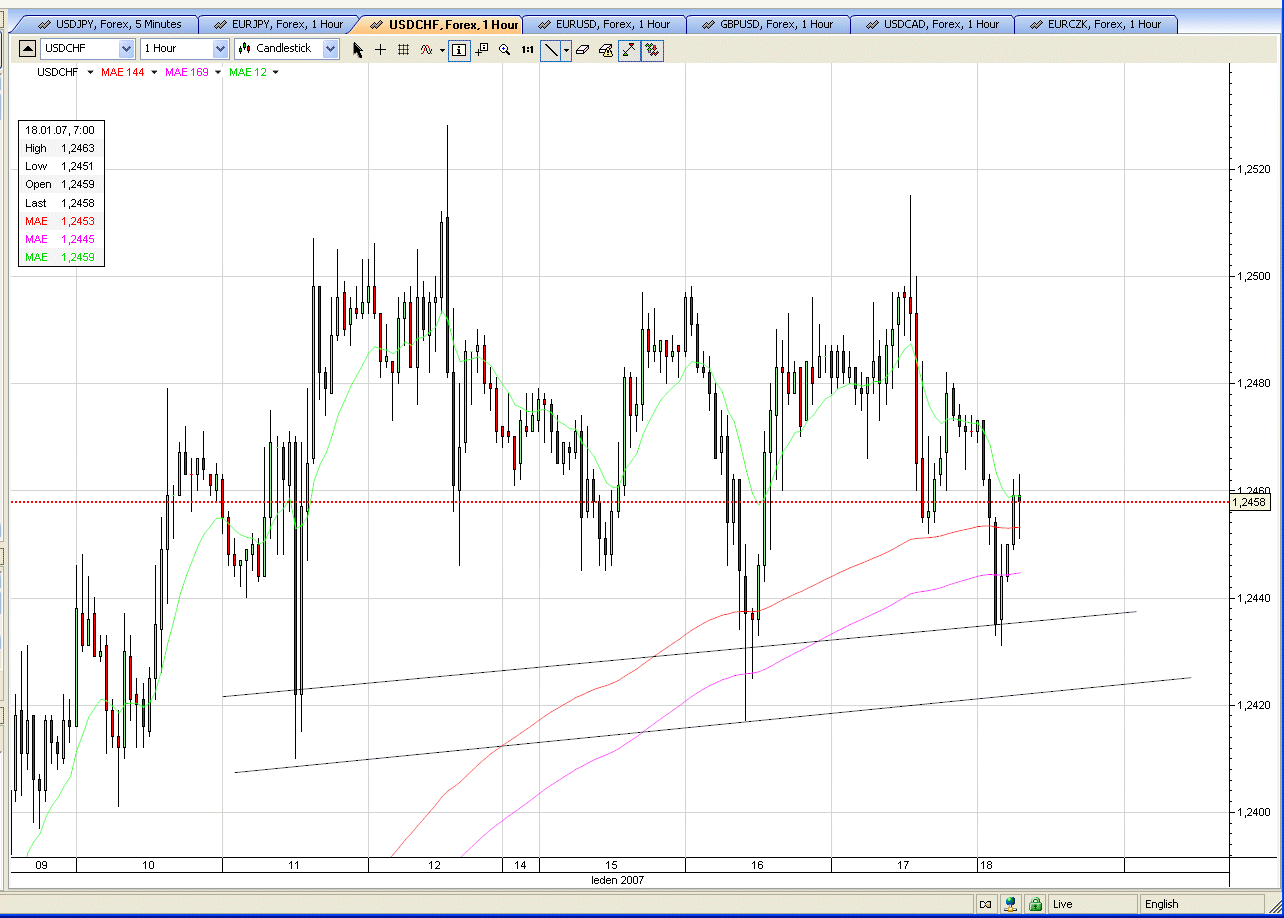Image resolution: width=1284 pixels, height=918 pixels.
Task: Click the red MAE 144 legend label
Action: [123, 72]
